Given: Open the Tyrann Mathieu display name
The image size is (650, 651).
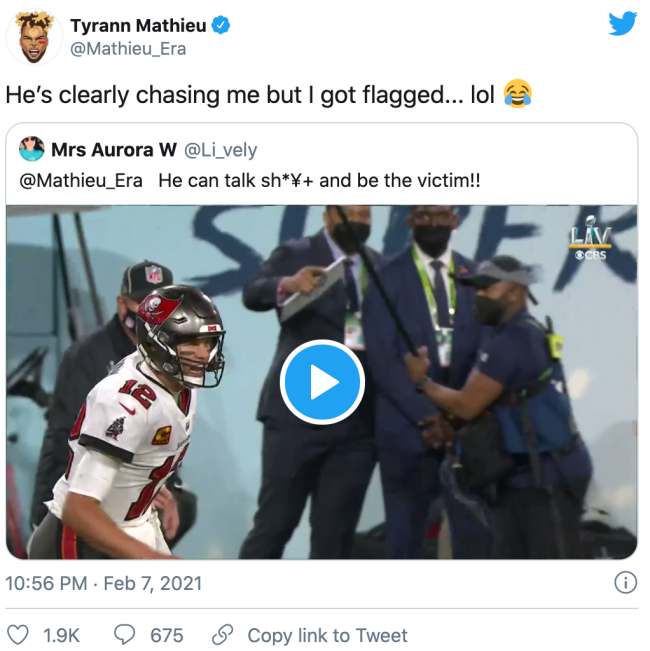Looking at the screenshot, I should pos(138,26).
